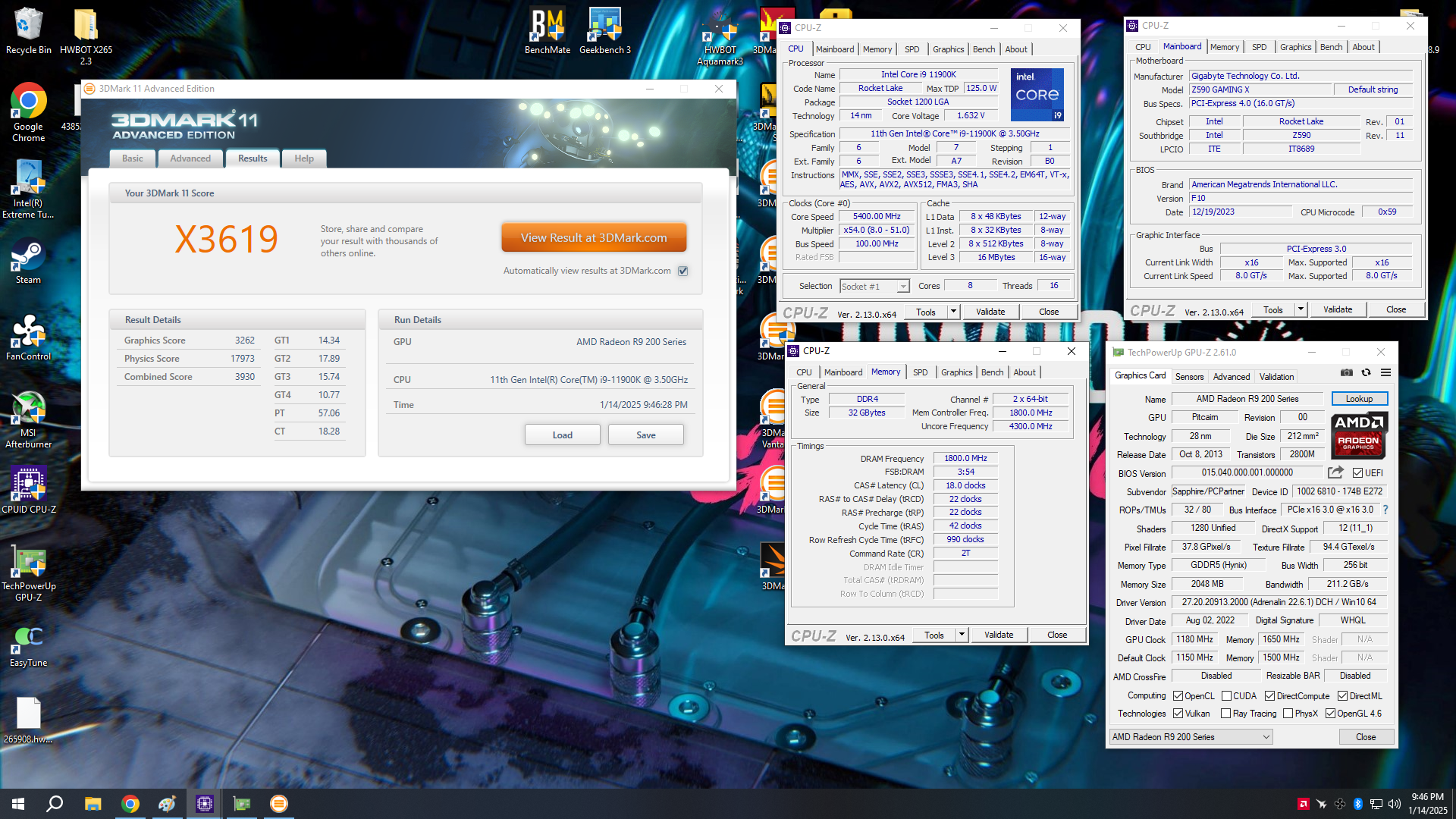Expand Tools dropdown arrow in CPU-Z Memory window
This screenshot has width=1456, height=819.
coord(962,635)
